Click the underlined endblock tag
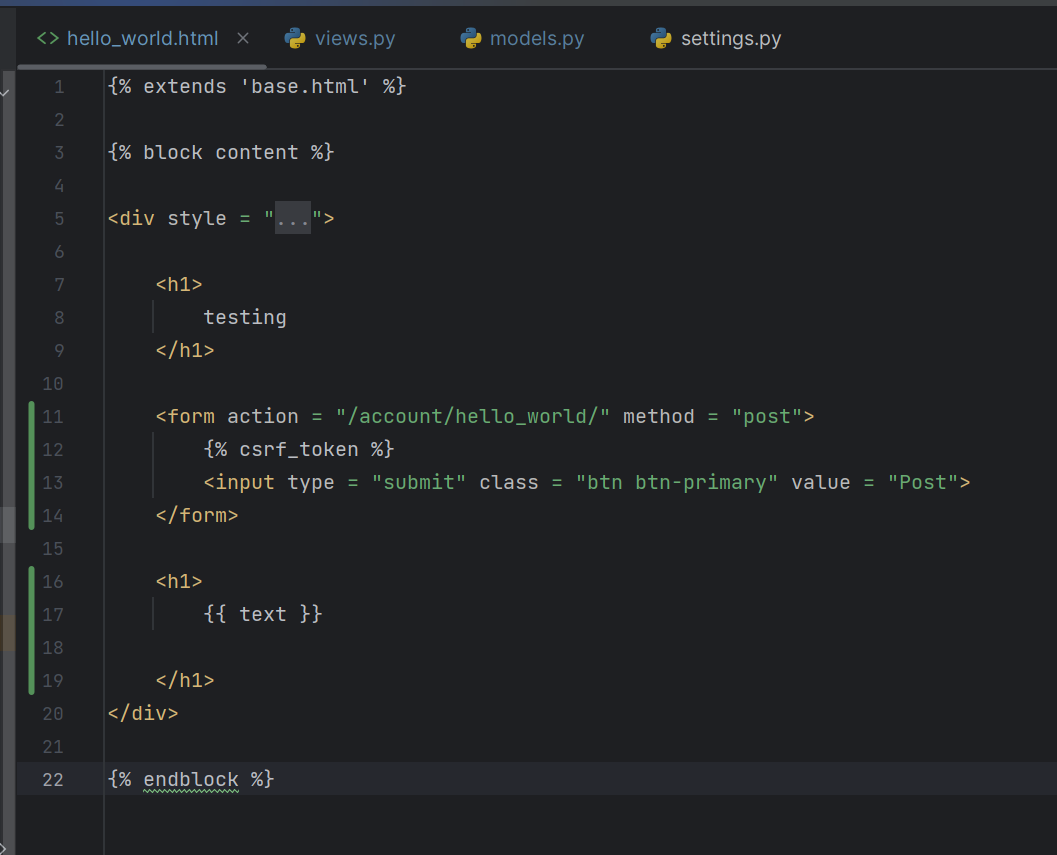 point(191,779)
